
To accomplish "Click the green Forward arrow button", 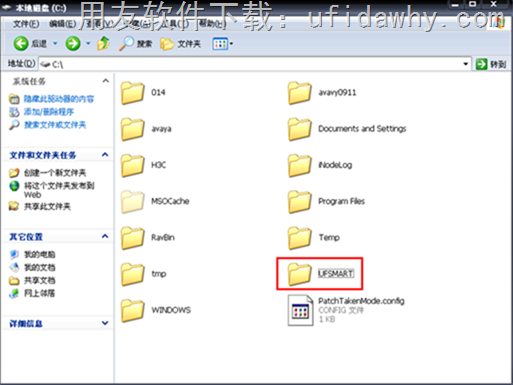I will click(x=73, y=44).
